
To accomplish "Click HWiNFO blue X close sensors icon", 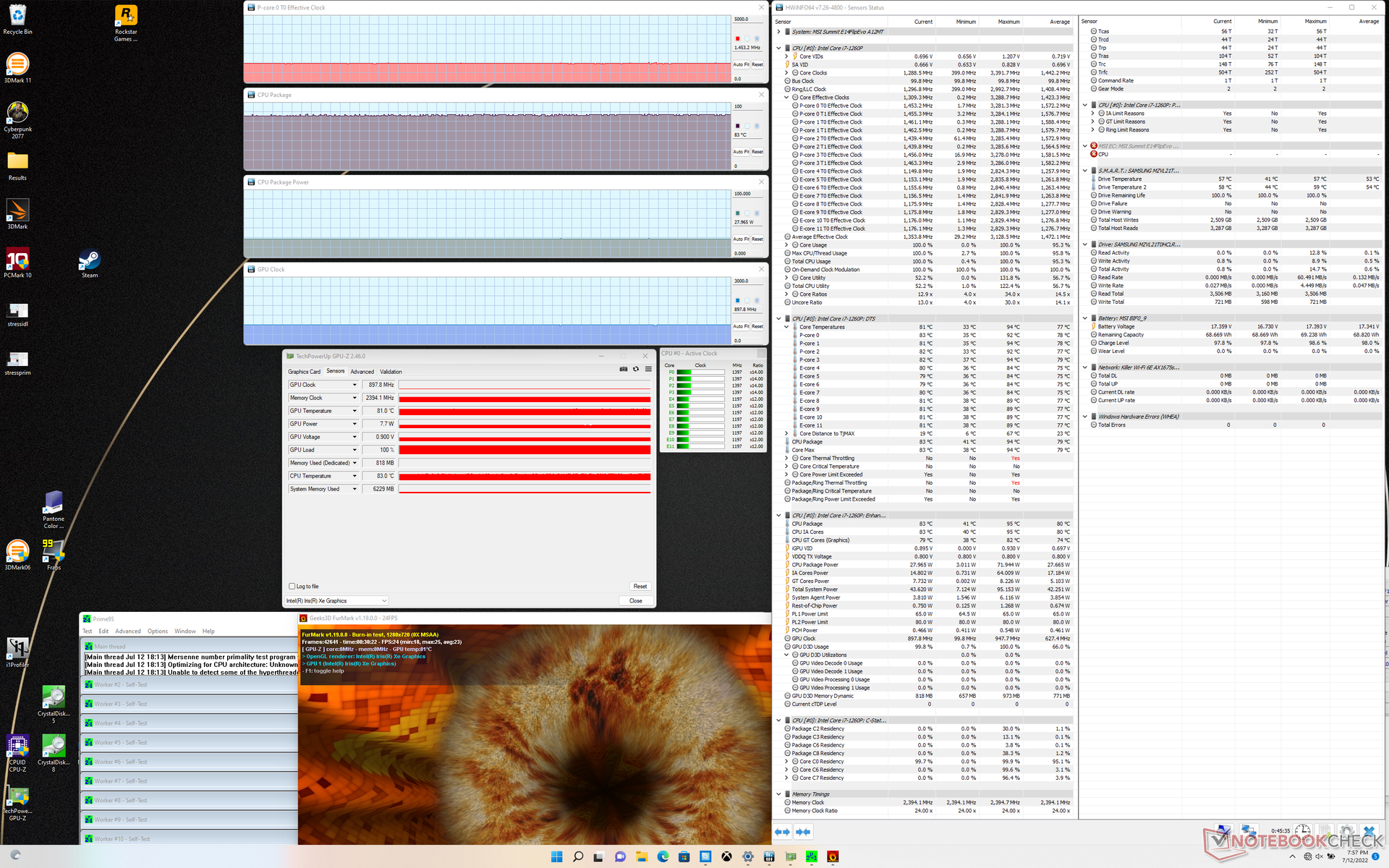I will [x=1369, y=831].
